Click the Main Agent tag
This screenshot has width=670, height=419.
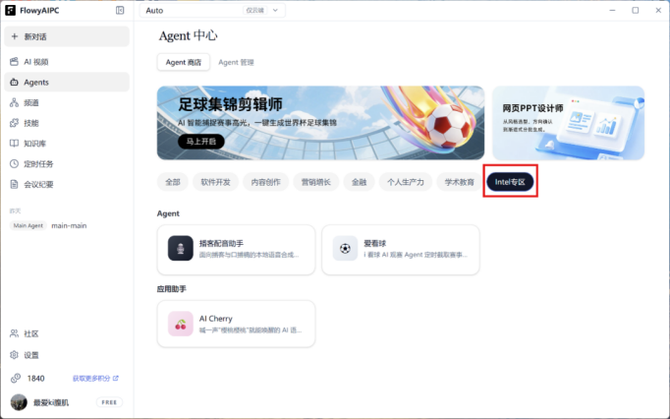28,226
